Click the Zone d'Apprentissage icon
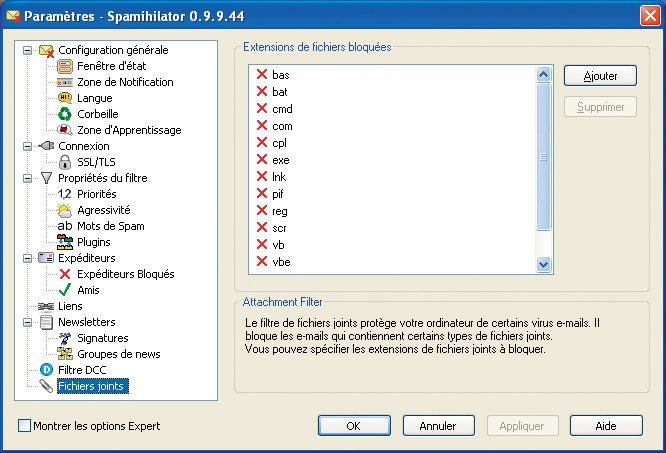The height and width of the screenshot is (453, 666). [x=65, y=130]
